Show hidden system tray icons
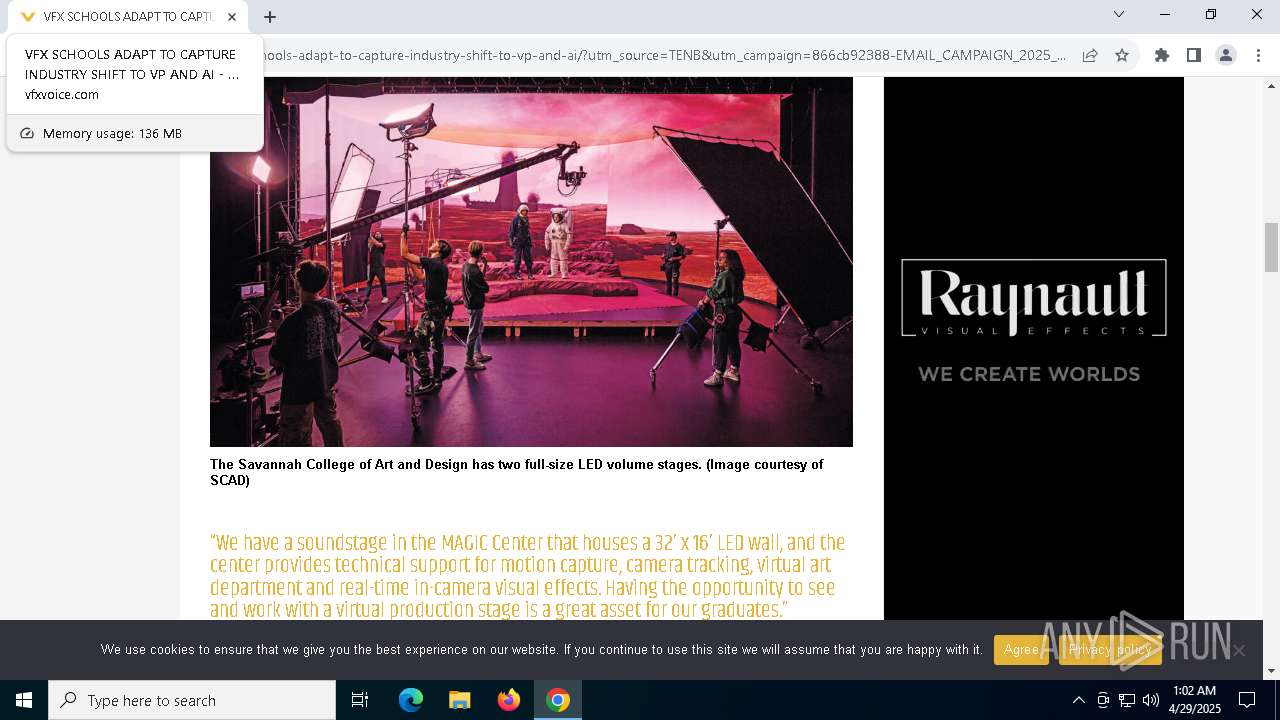 click(x=1078, y=700)
